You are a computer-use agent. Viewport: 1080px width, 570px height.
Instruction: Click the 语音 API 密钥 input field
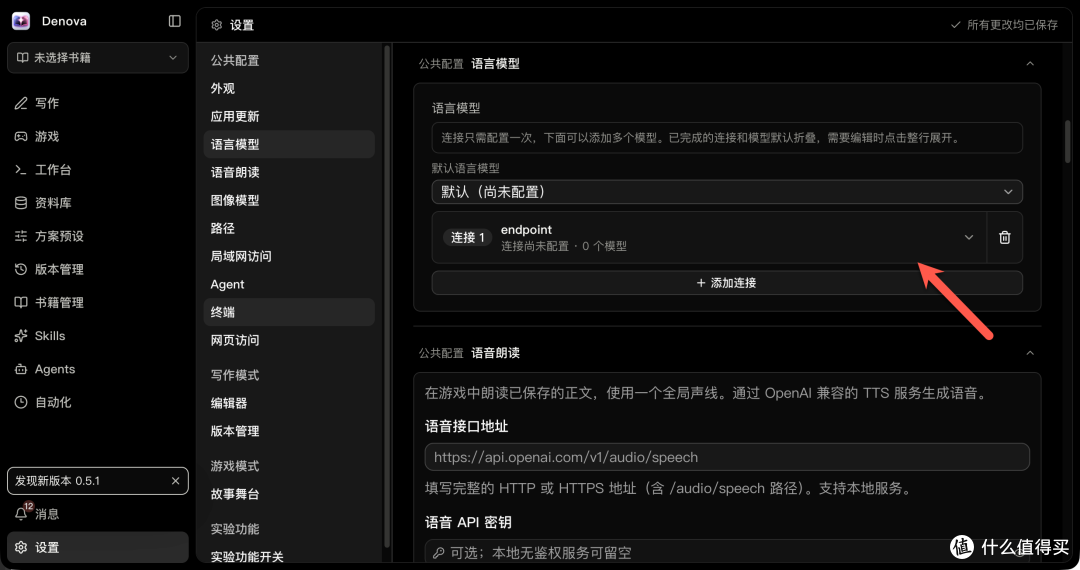727,553
